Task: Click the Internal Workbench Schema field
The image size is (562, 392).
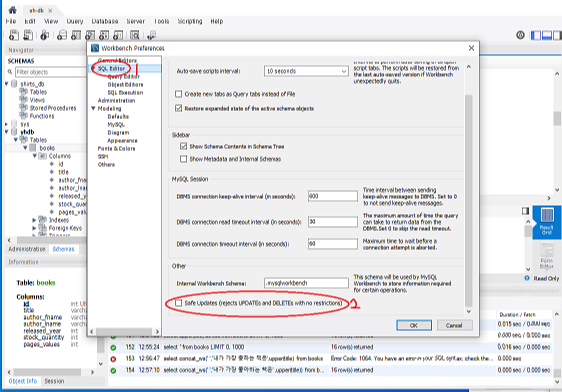Action: pos(306,283)
